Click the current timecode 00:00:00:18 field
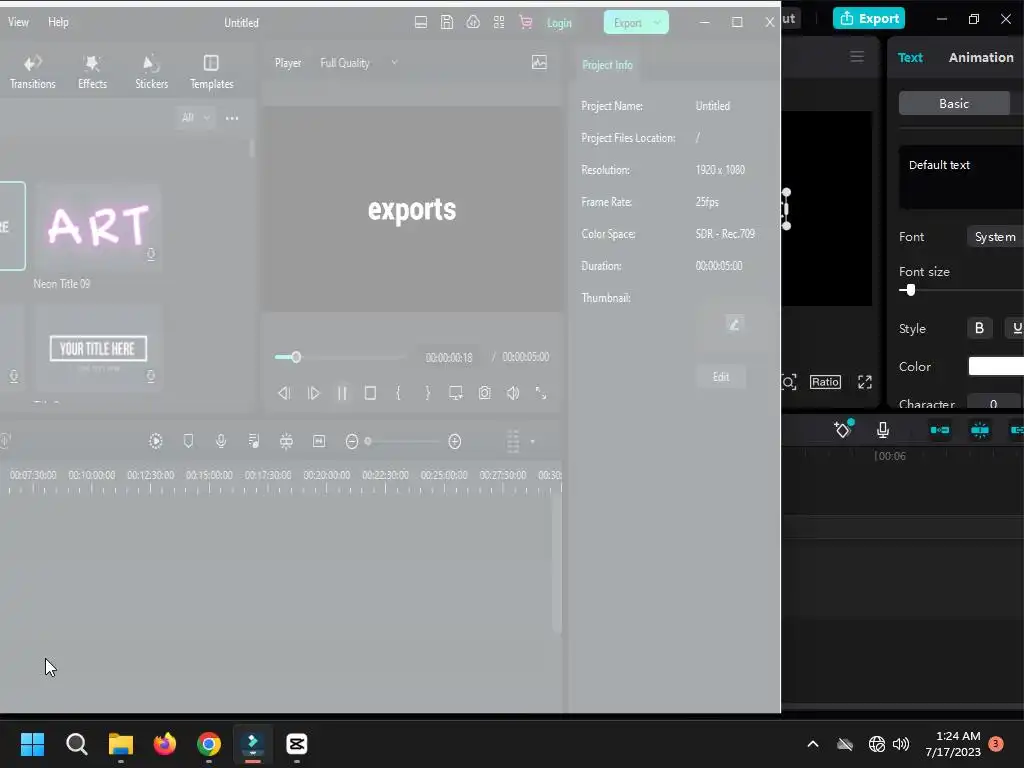This screenshot has height=768, width=1024. click(449, 357)
